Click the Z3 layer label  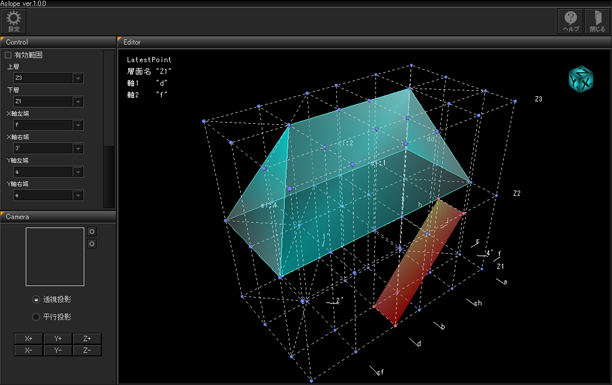[538, 99]
